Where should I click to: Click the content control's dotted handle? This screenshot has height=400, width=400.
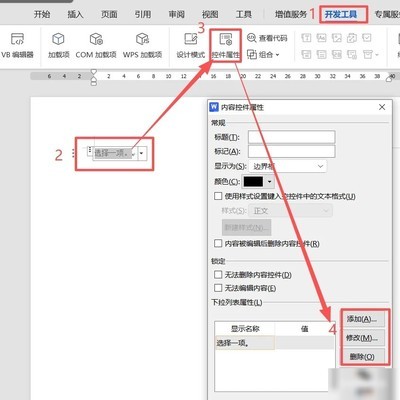(89, 151)
